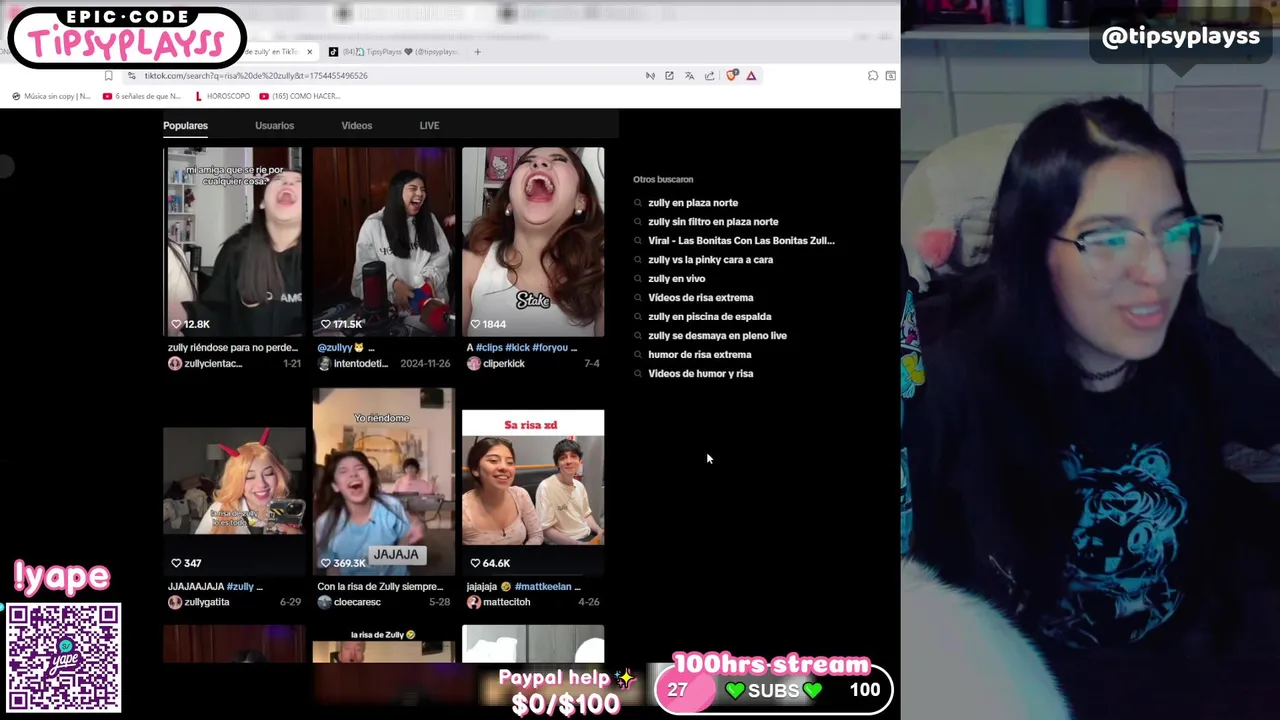This screenshot has height=720, width=1280.
Task: Open 'la risa de Zully' partial video thumbnail
Action: [383, 644]
